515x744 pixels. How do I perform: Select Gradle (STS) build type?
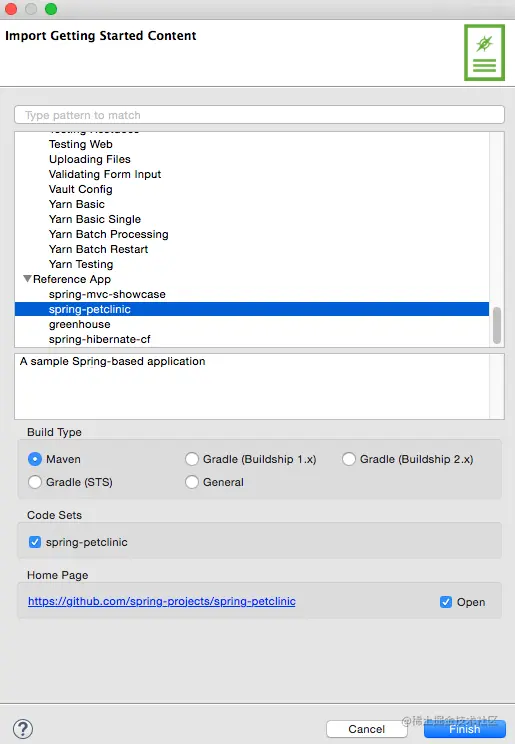click(35, 482)
